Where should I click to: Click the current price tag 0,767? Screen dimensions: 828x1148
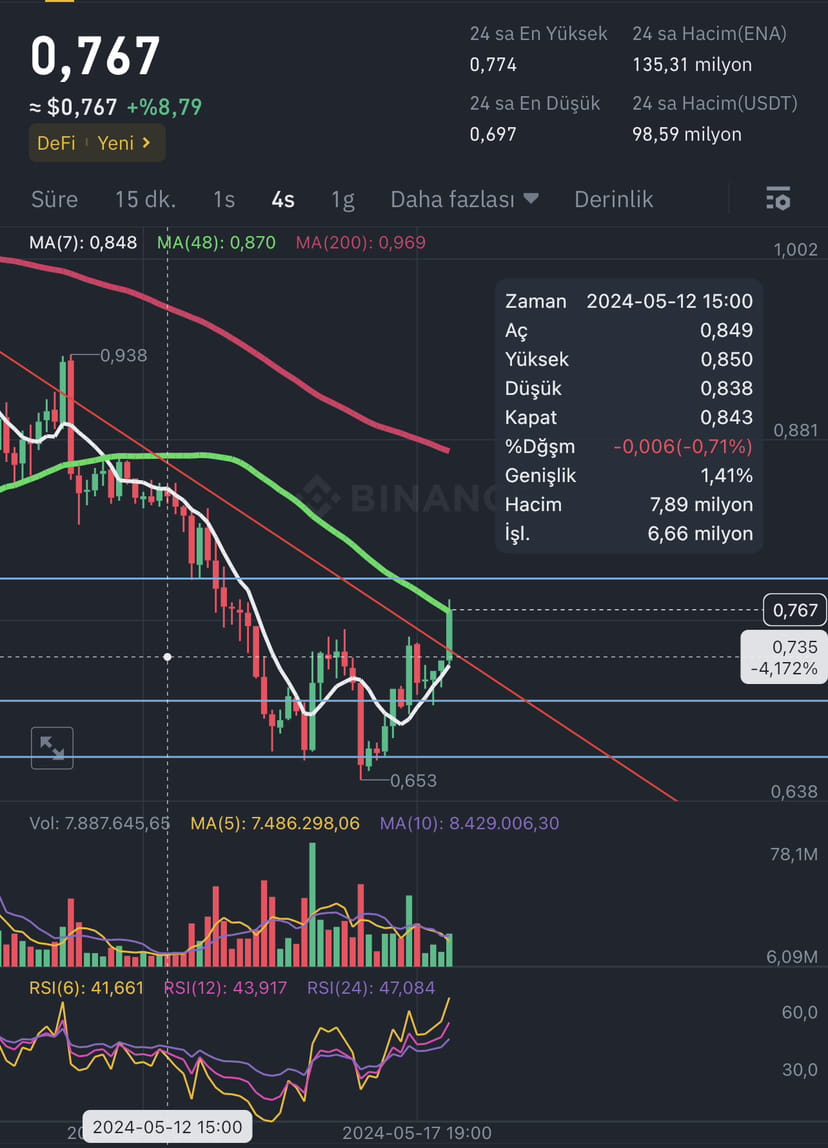[x=796, y=609]
